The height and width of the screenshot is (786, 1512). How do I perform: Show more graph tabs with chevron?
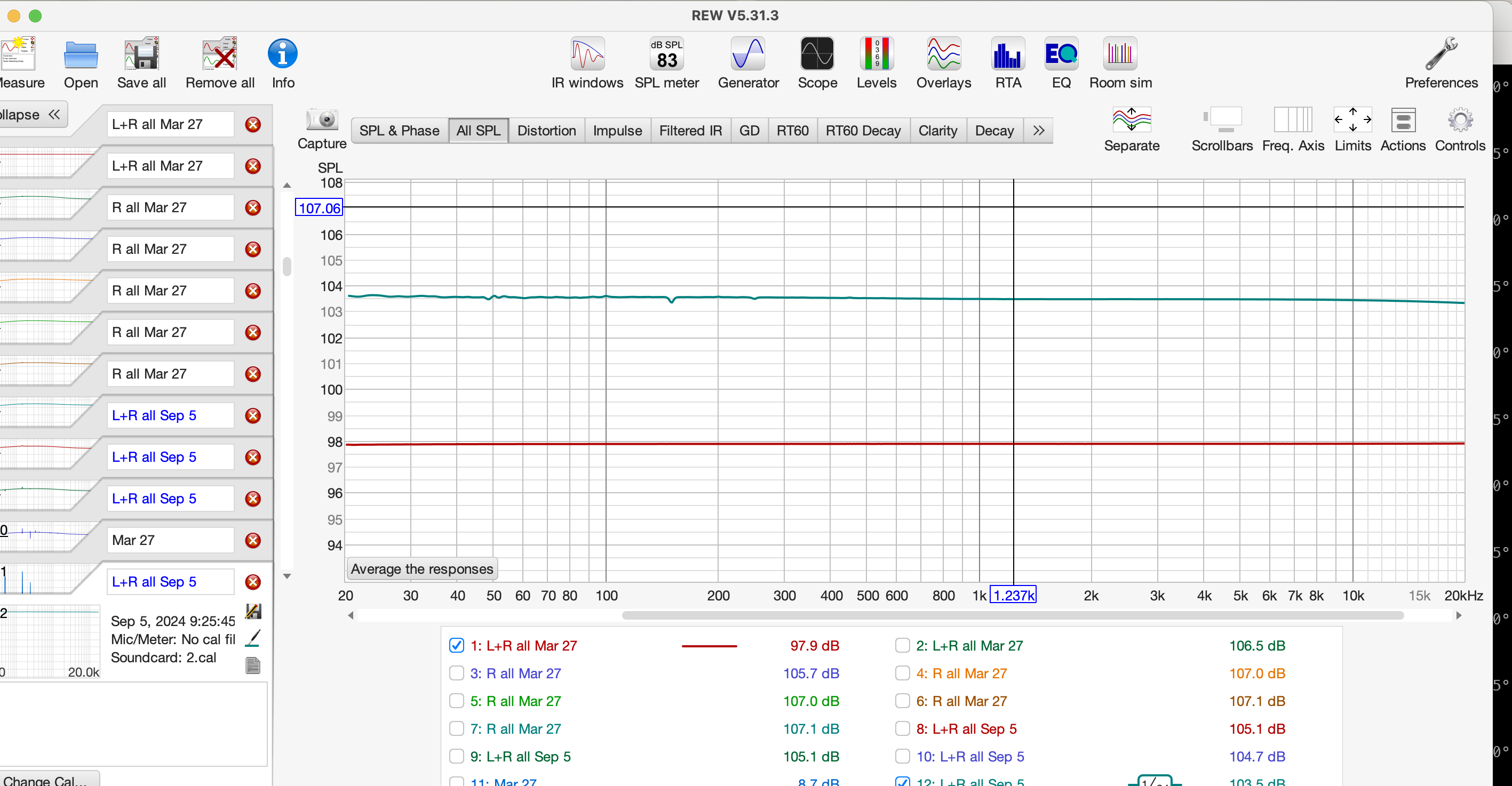pos(1038,130)
